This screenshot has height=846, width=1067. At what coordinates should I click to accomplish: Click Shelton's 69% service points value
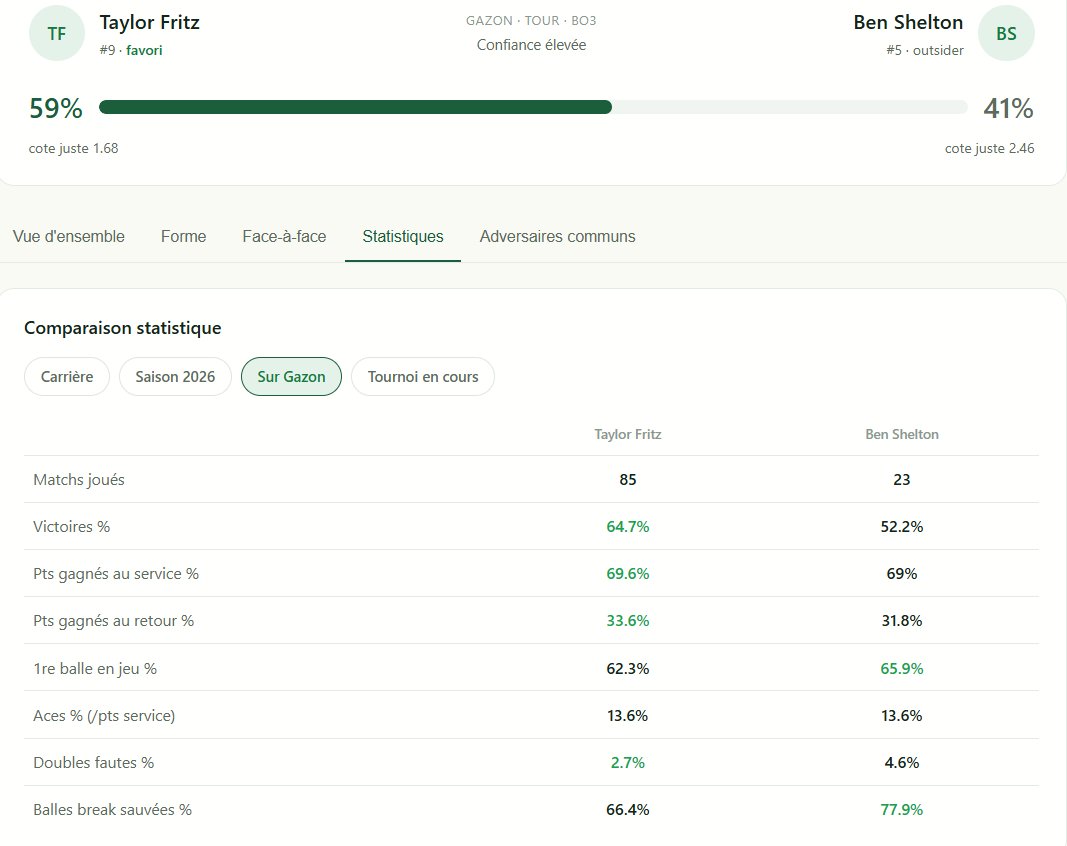902,574
